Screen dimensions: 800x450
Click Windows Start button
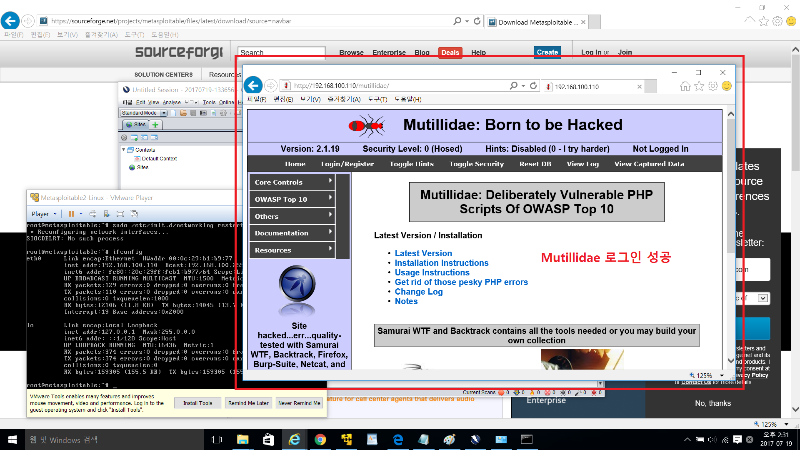point(12,439)
